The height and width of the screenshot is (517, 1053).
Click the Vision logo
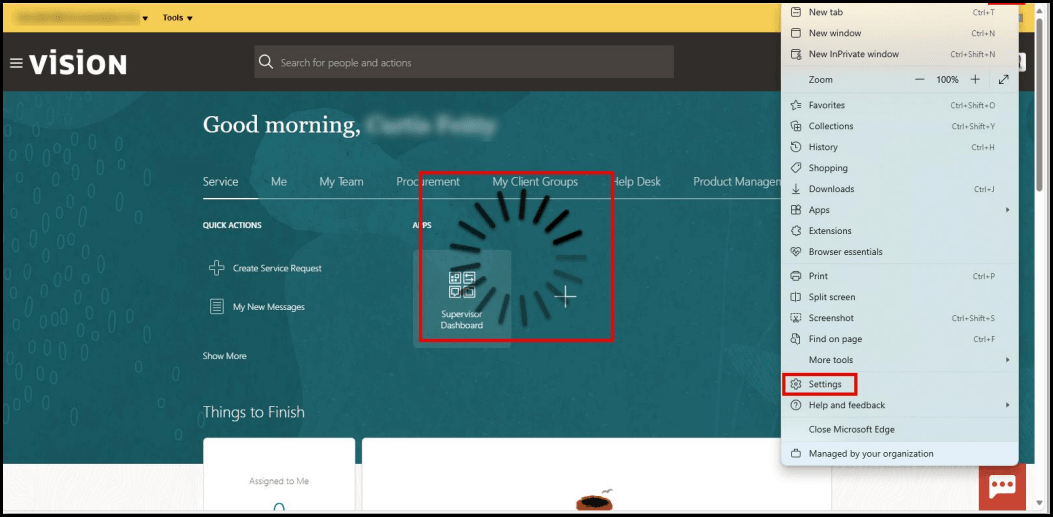78,64
